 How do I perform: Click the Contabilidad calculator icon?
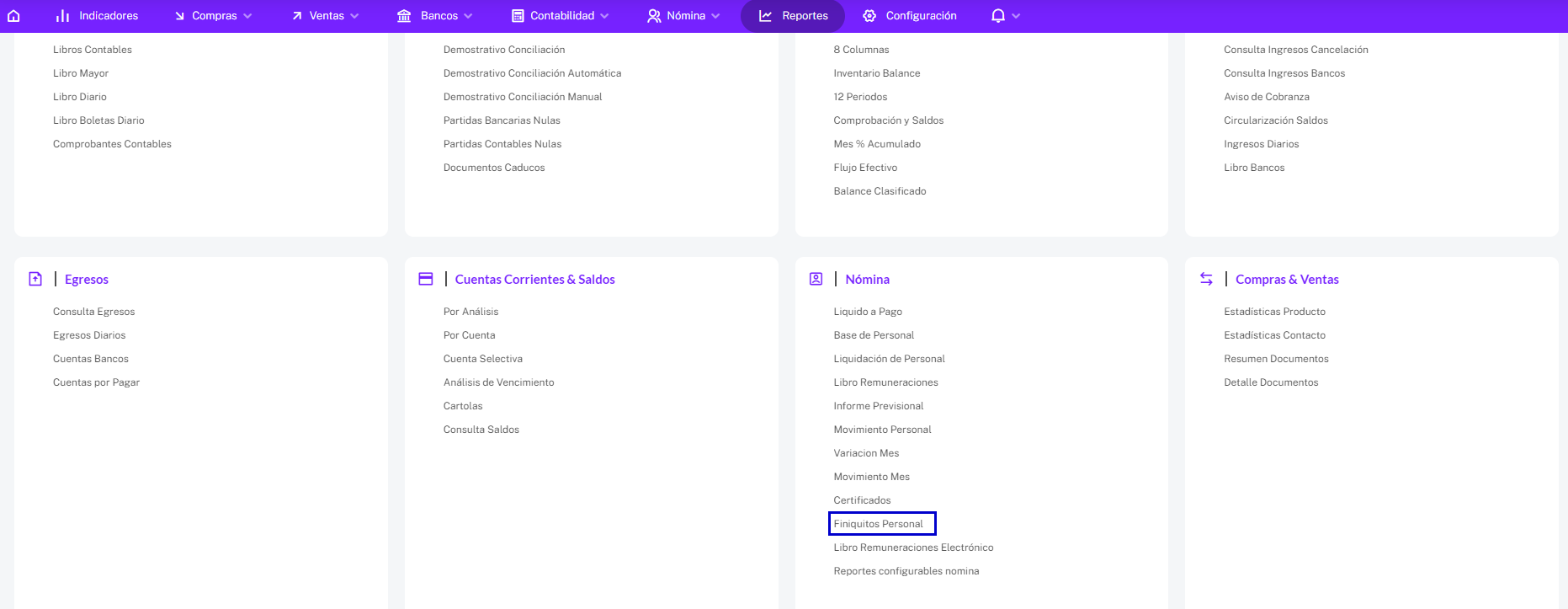(x=518, y=16)
